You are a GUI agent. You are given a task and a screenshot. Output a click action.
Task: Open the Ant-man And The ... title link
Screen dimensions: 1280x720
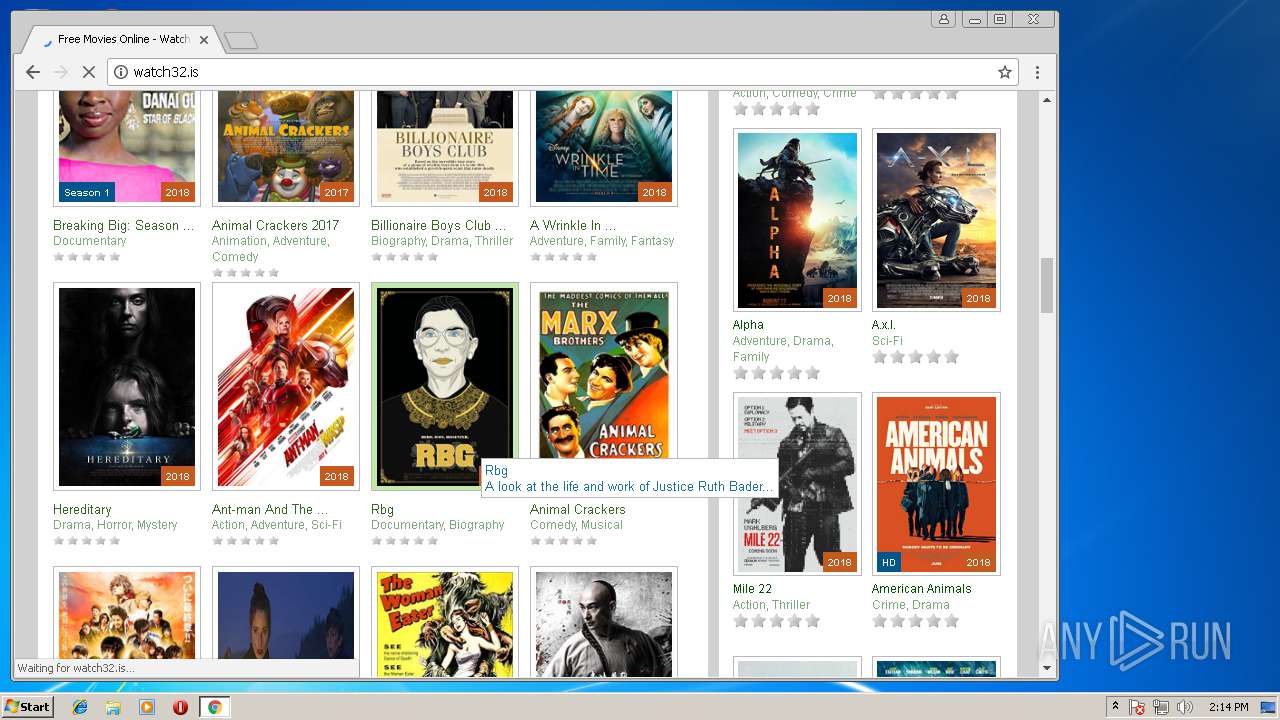270,509
